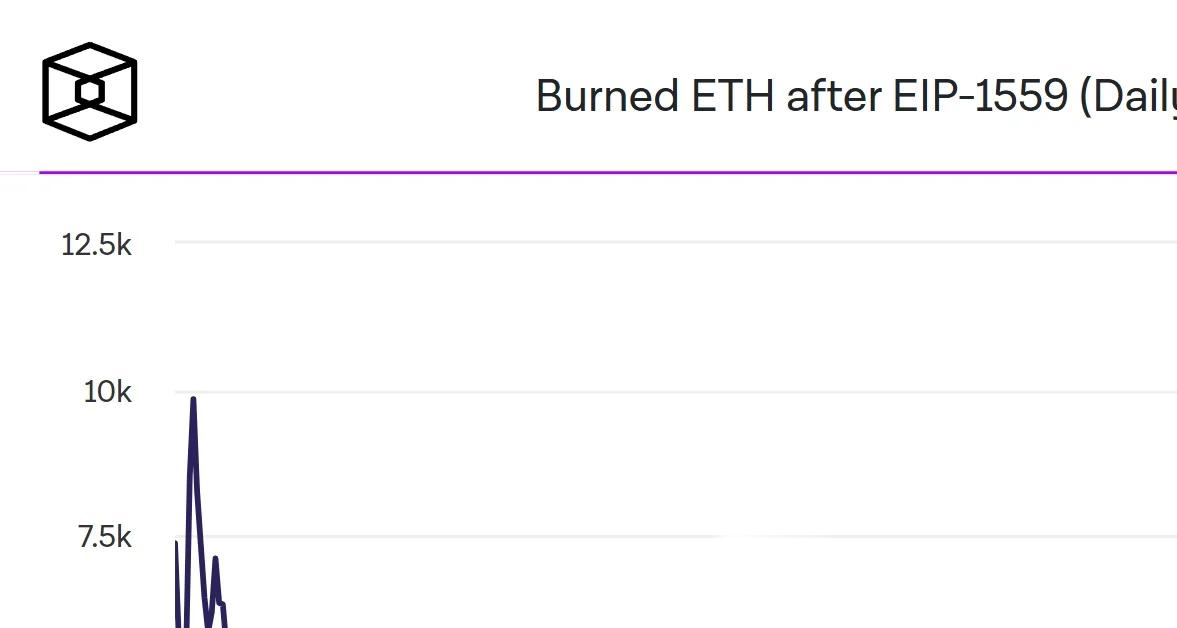
Task: Click the empty plot area between 12.5k and 10k gridlines
Action: tap(650, 317)
